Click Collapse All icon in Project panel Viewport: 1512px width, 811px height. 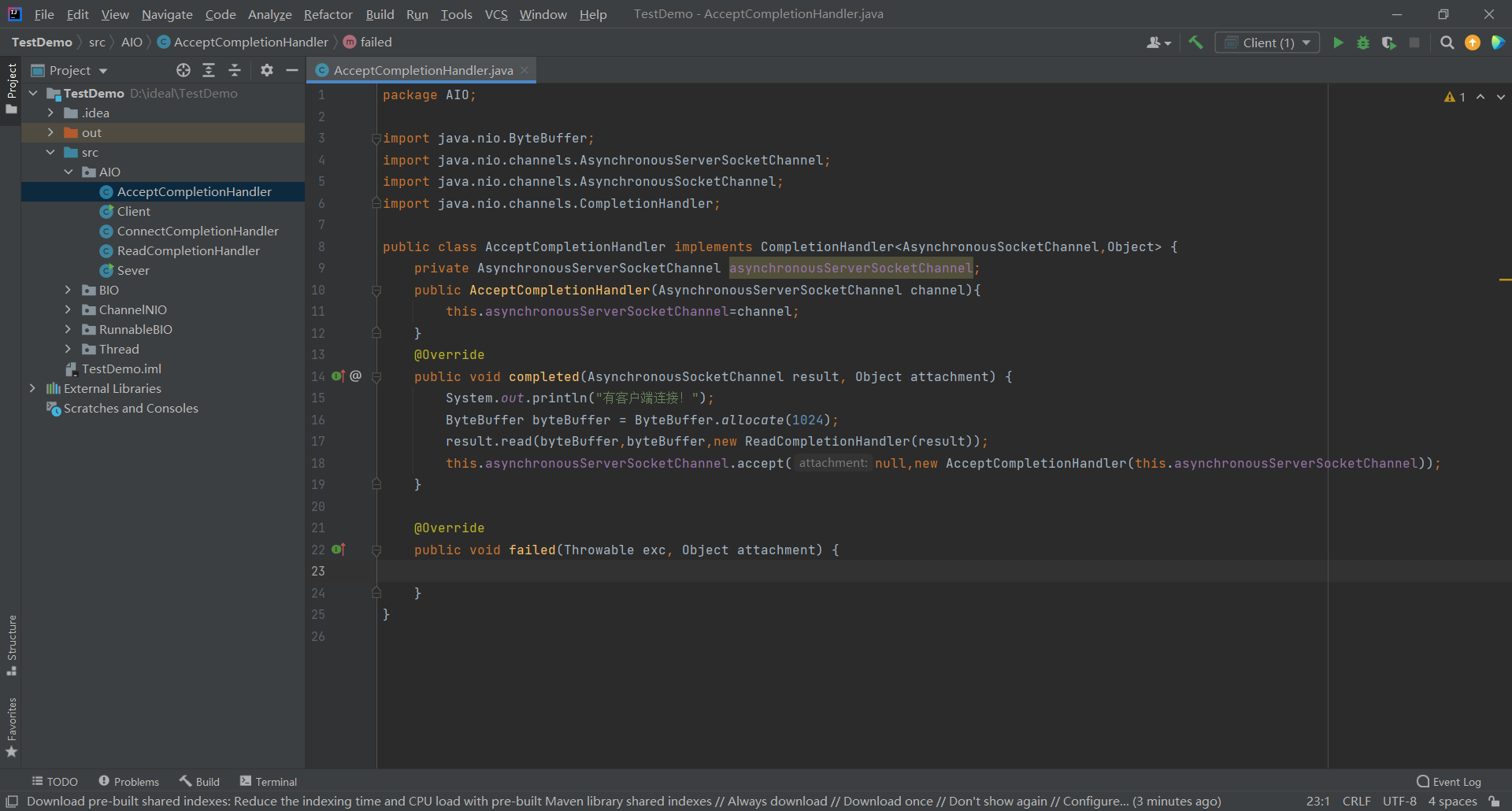(235, 70)
